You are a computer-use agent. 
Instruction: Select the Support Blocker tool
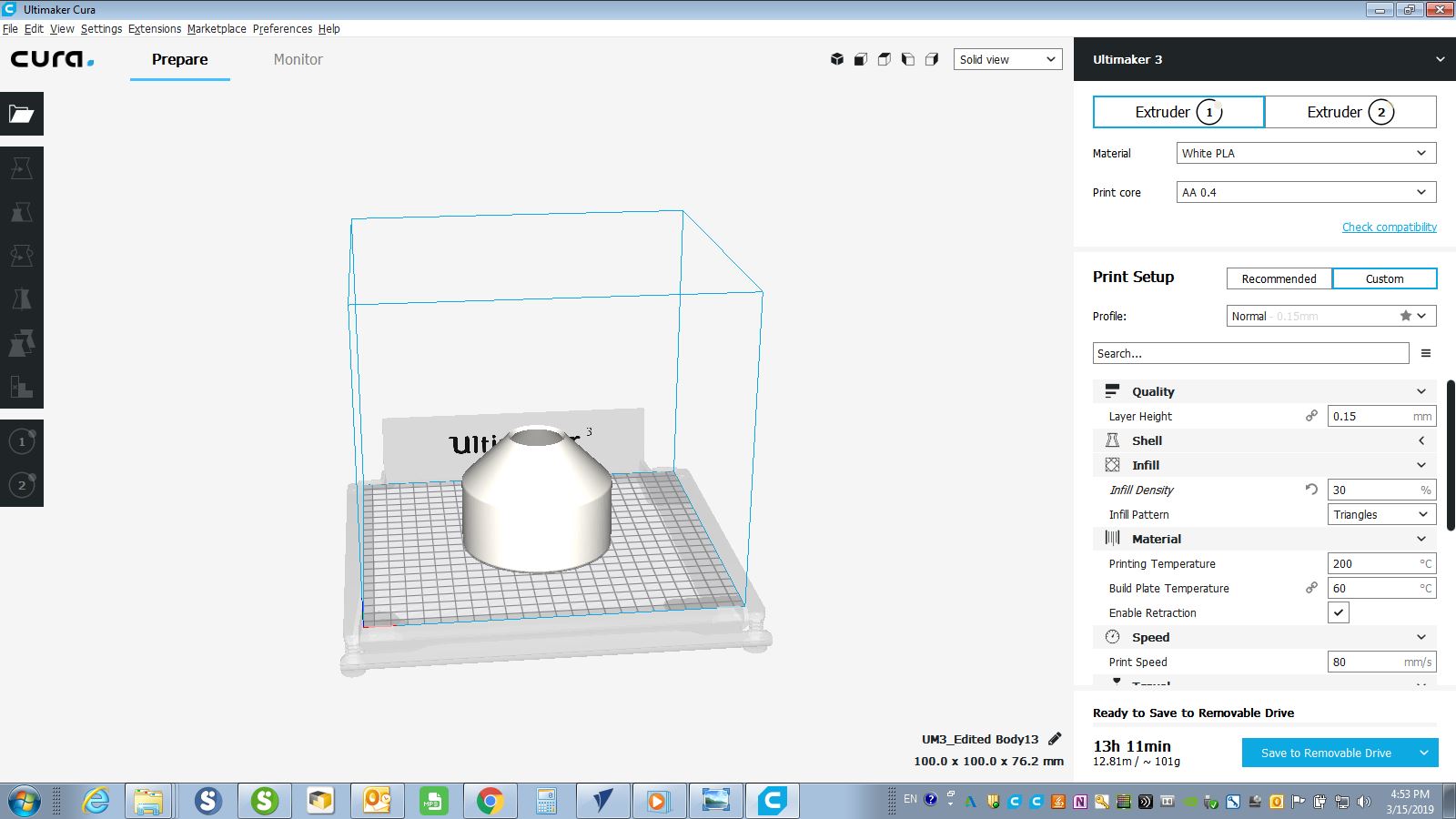pyautogui.click(x=22, y=387)
